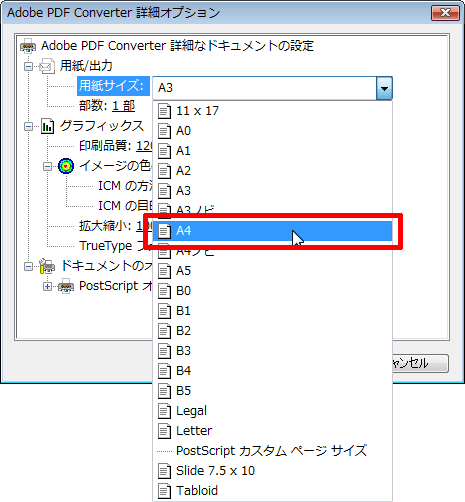The image size is (465, 502).
Task: Pick B5 paper size
Action: 272,391
